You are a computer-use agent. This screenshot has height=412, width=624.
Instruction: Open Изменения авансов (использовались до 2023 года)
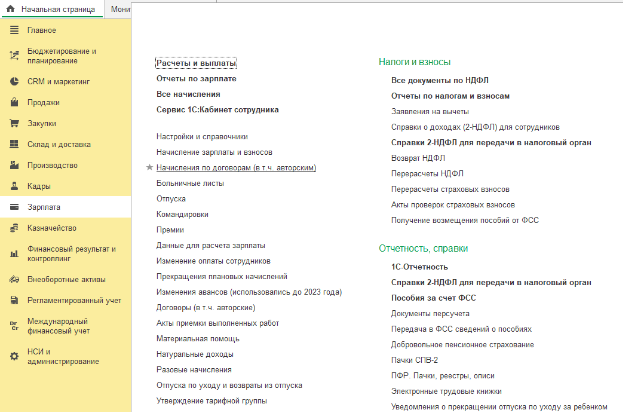pos(249,292)
